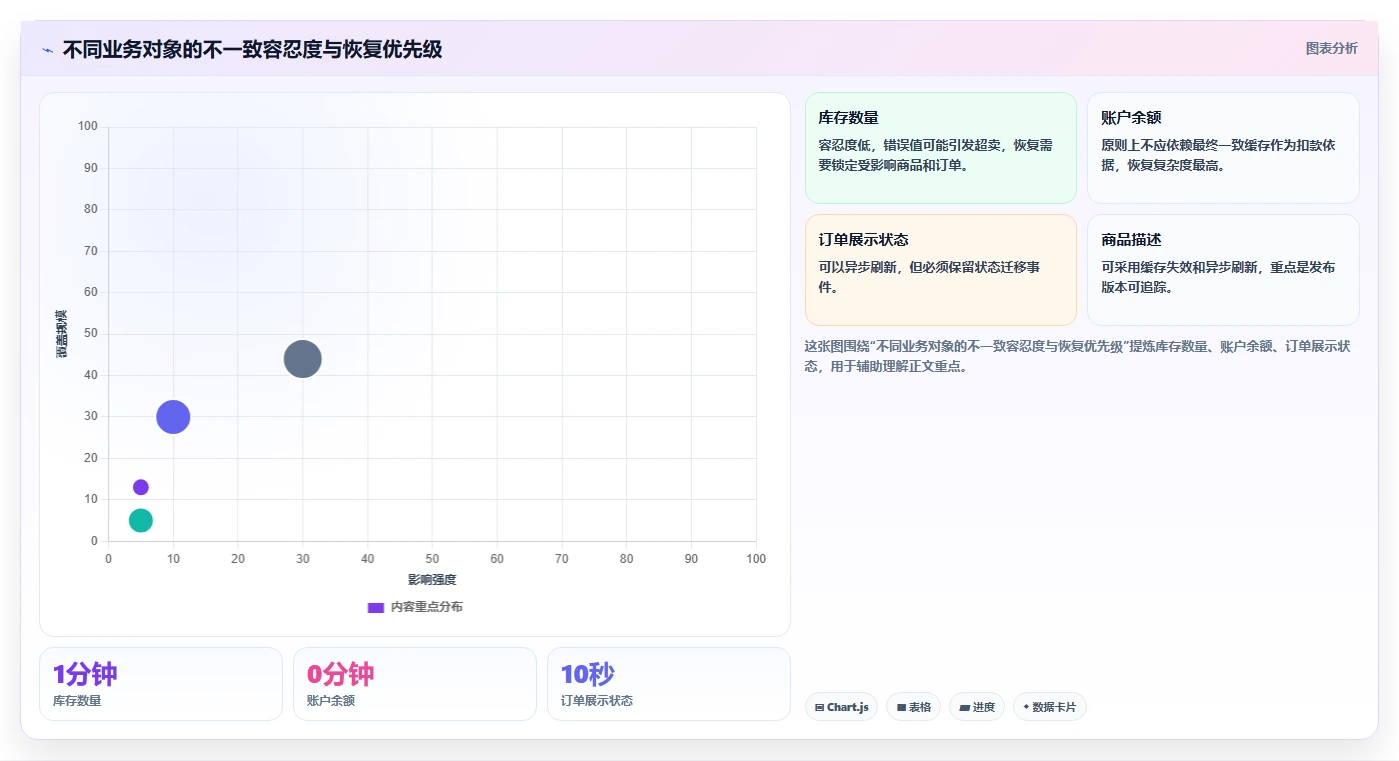
Task: Click the chart title 不同业务对象的不一致容忍度与恢复优先级
Action: point(252,49)
